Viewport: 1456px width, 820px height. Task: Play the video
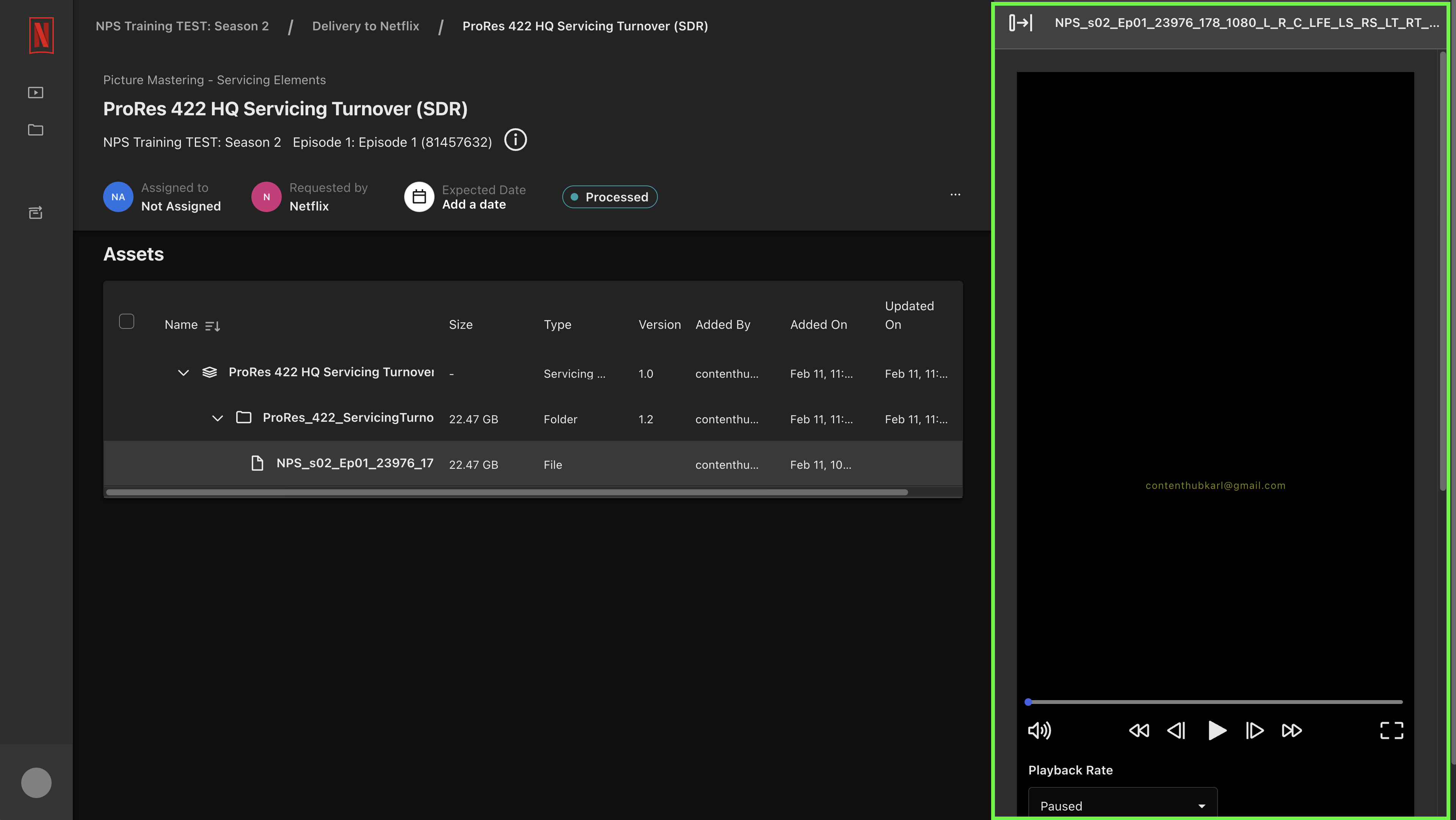click(1217, 730)
